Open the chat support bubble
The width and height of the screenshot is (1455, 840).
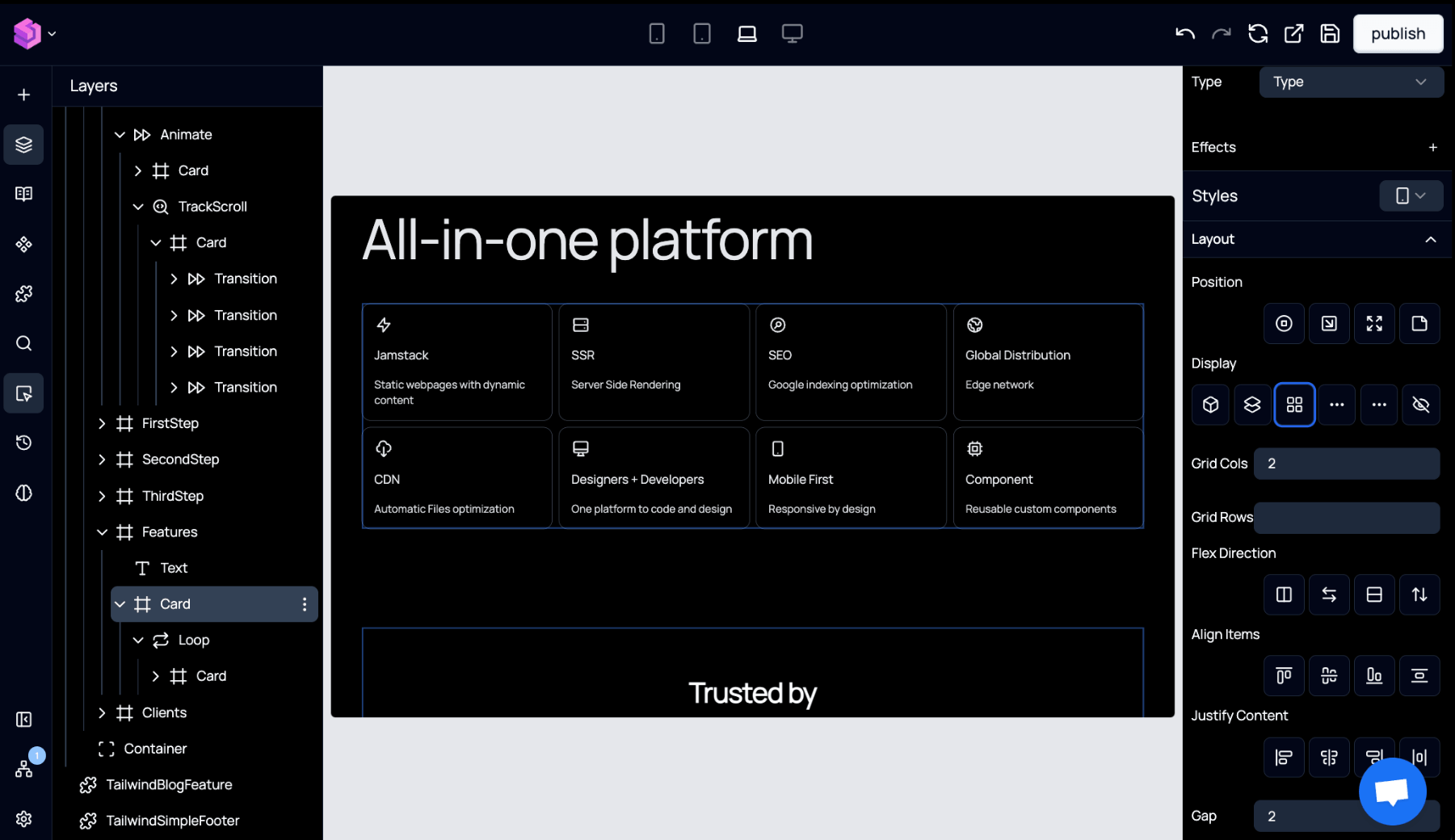(x=1392, y=792)
